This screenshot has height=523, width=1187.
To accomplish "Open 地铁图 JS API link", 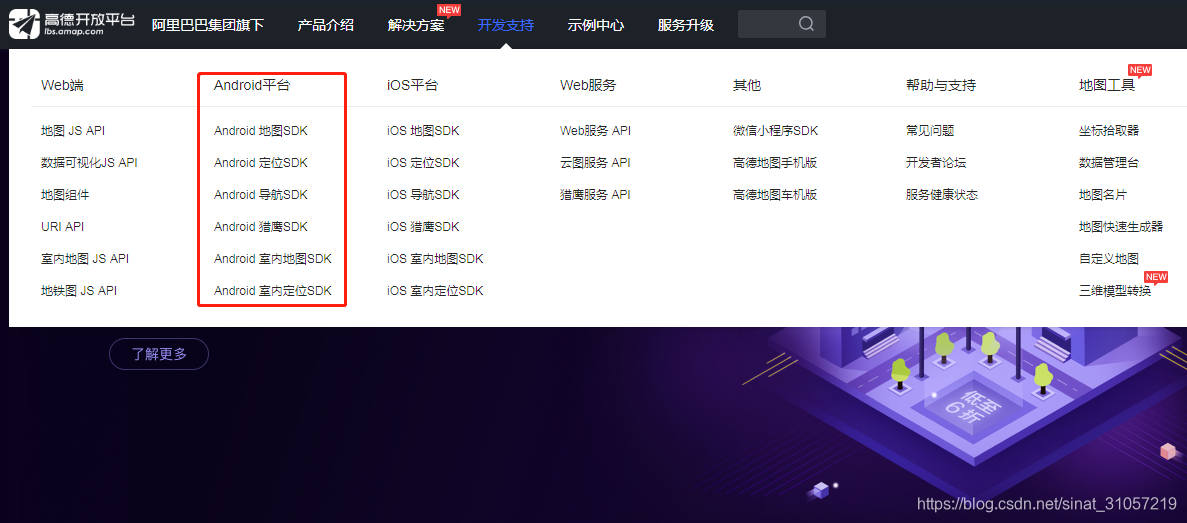I will click(79, 290).
